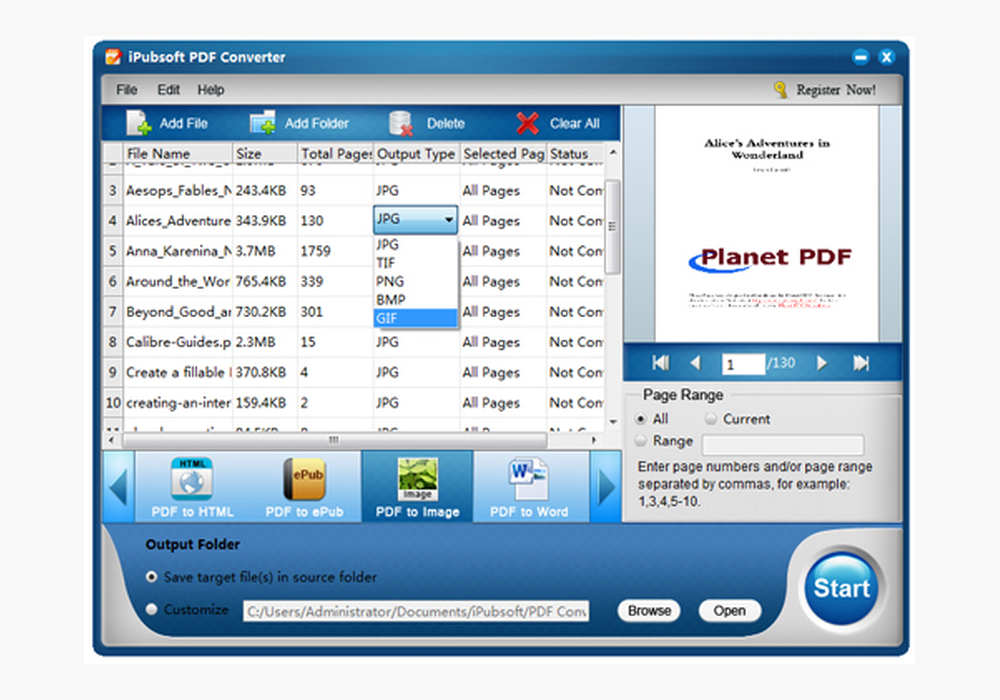
Task: Click the Delete database icon
Action: pos(401,123)
